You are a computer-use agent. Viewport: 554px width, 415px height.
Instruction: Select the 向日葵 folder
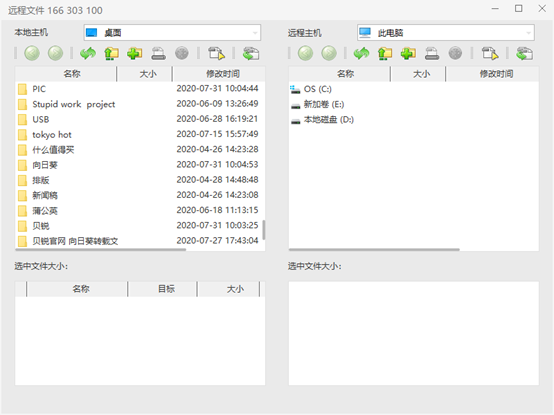click(45, 165)
